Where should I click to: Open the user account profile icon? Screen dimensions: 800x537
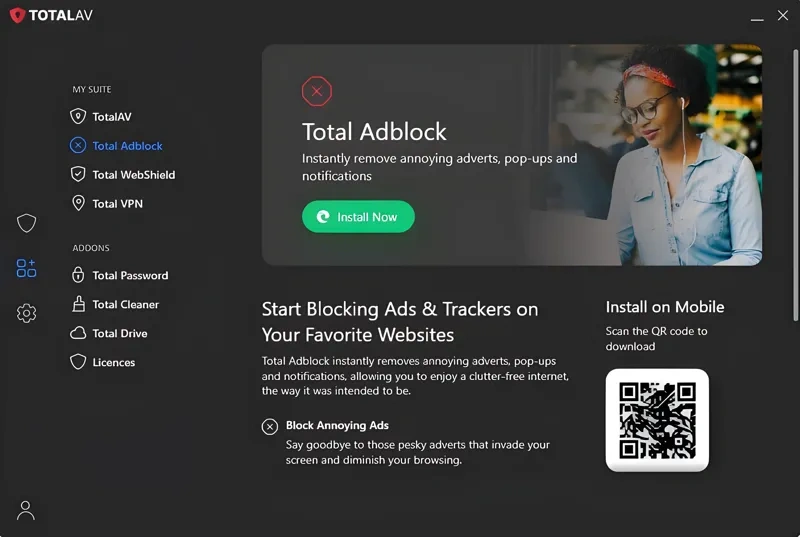(x=26, y=510)
